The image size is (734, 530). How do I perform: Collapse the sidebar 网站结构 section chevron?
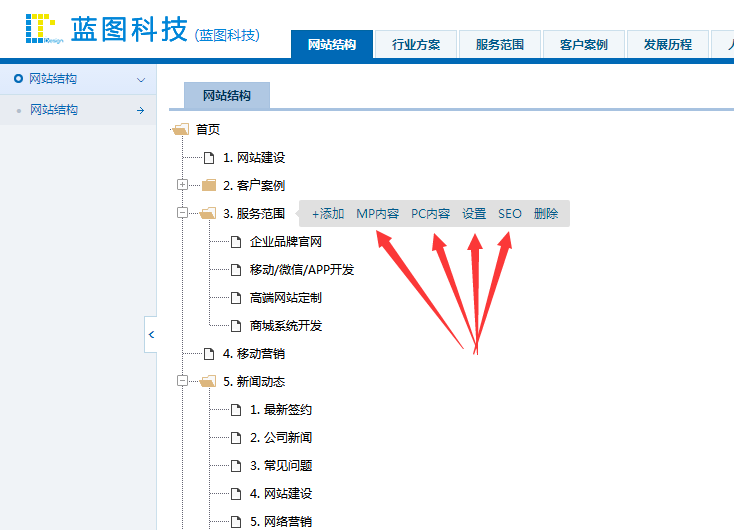coord(140,80)
